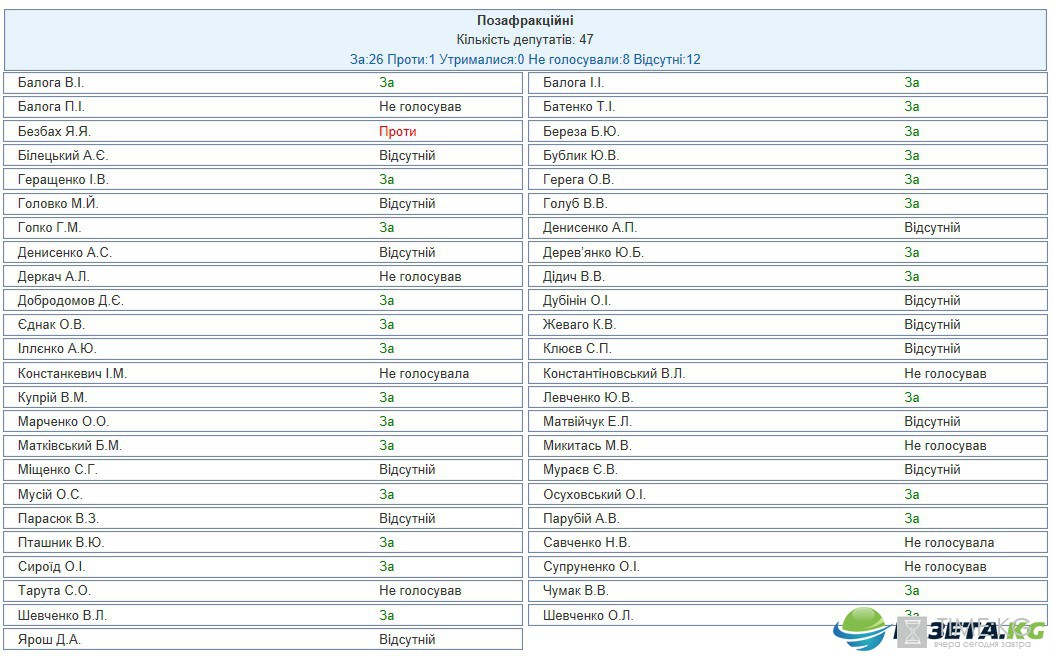The width and height of the screenshot is (1052, 658).
Task: Select the name "Дерев'янко Ю.Б."
Action: 593,253
